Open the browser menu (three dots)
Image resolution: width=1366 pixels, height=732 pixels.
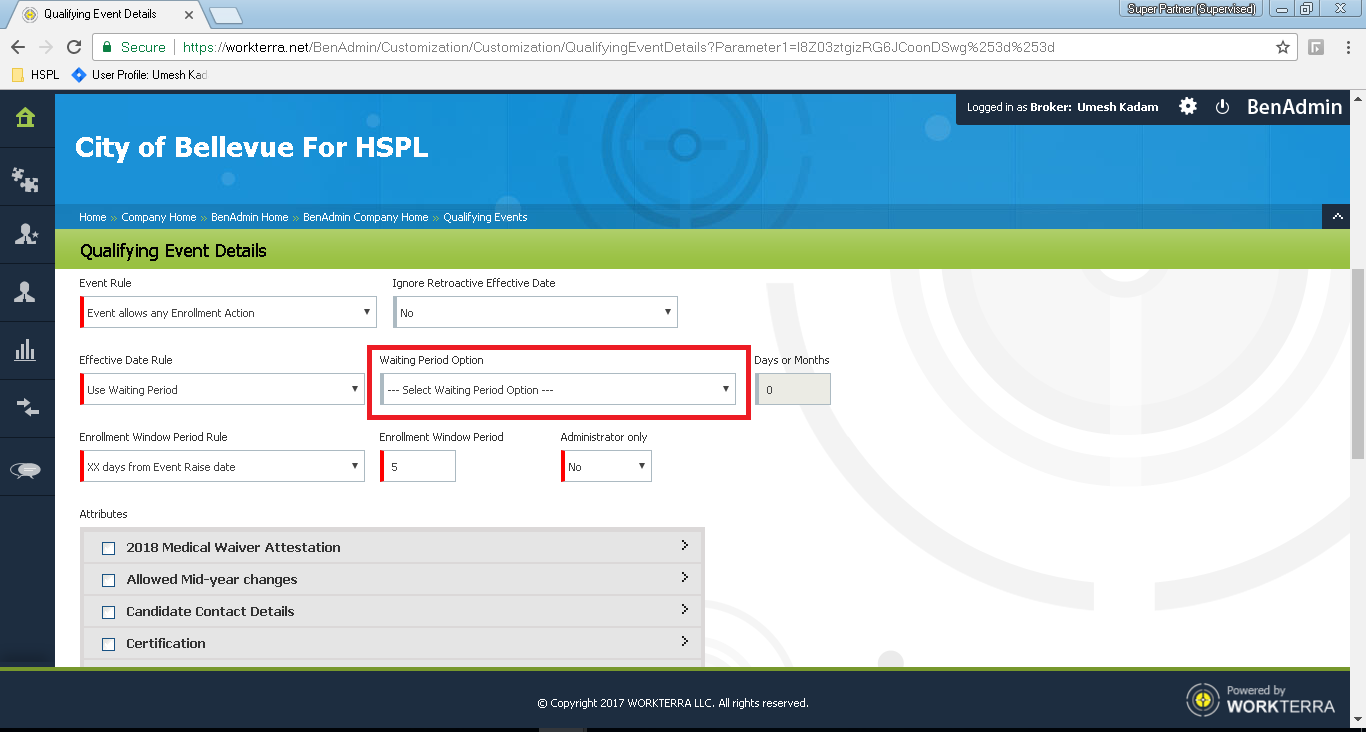pos(1347,47)
